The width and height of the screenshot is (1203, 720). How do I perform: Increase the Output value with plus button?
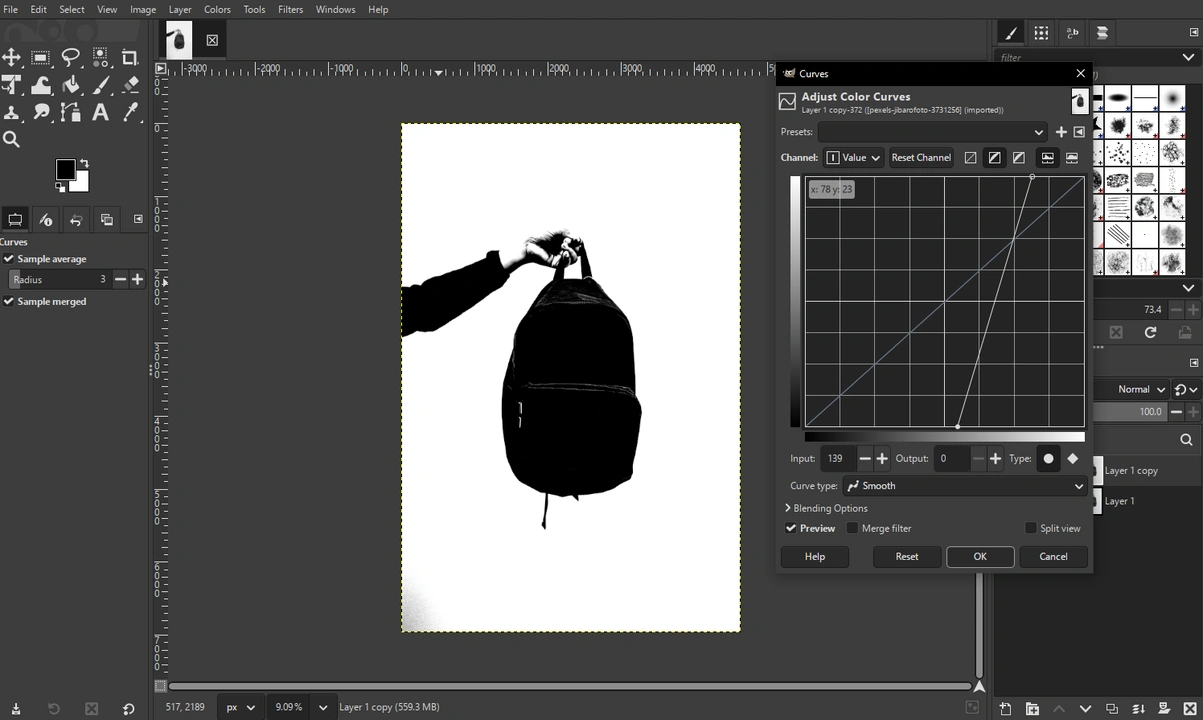point(995,458)
